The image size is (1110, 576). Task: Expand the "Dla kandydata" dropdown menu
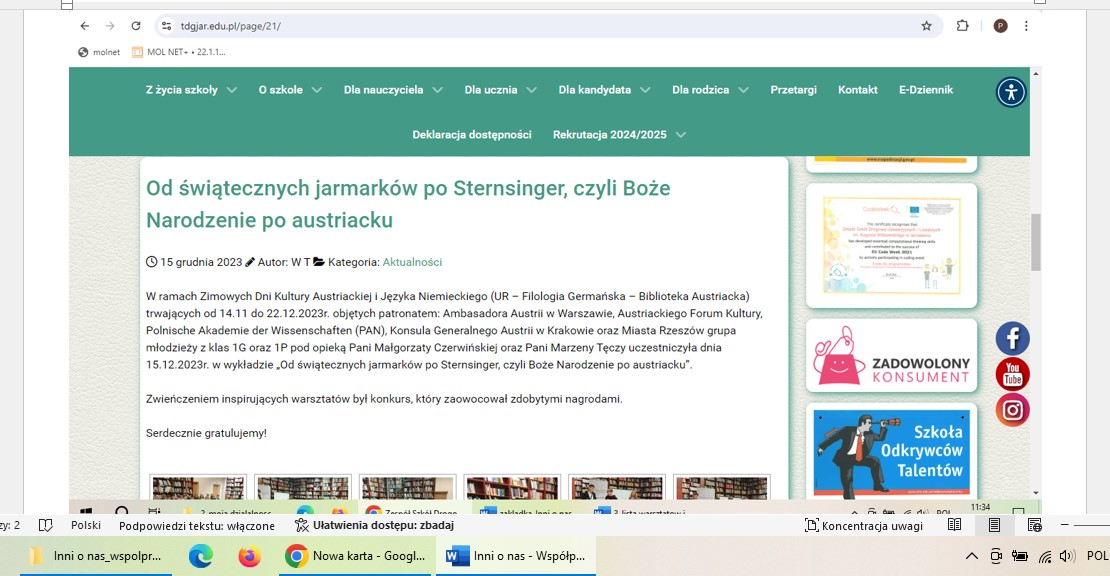click(x=604, y=90)
